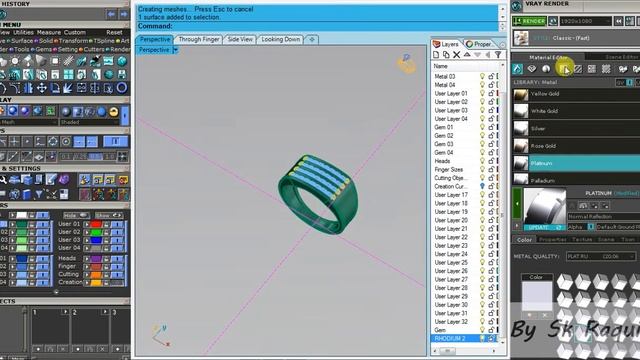Screen dimensions: 640x360
Task: Open the Utilities menu
Action: (24, 32)
